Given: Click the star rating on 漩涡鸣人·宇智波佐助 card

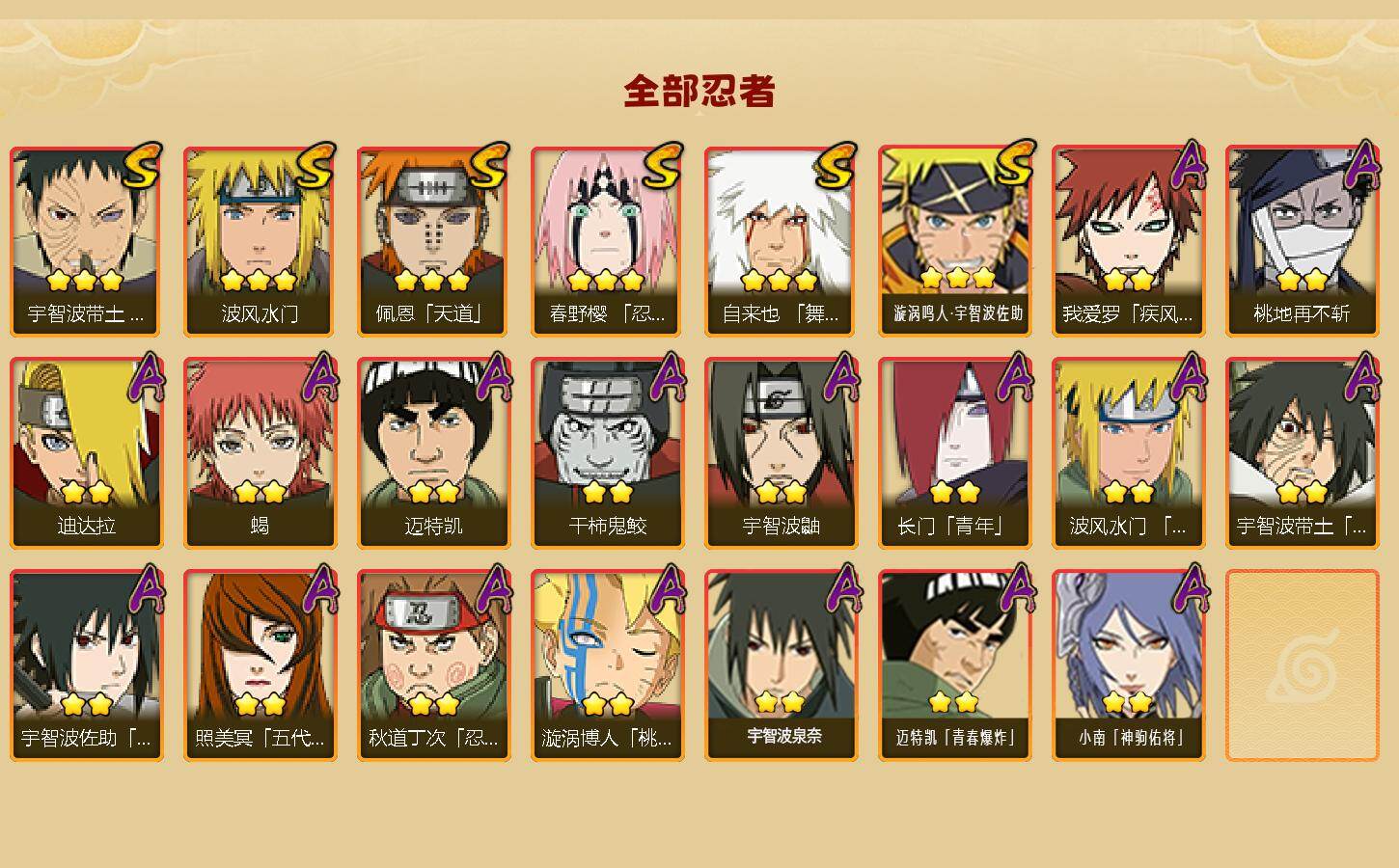Looking at the screenshot, I should coord(957,279).
